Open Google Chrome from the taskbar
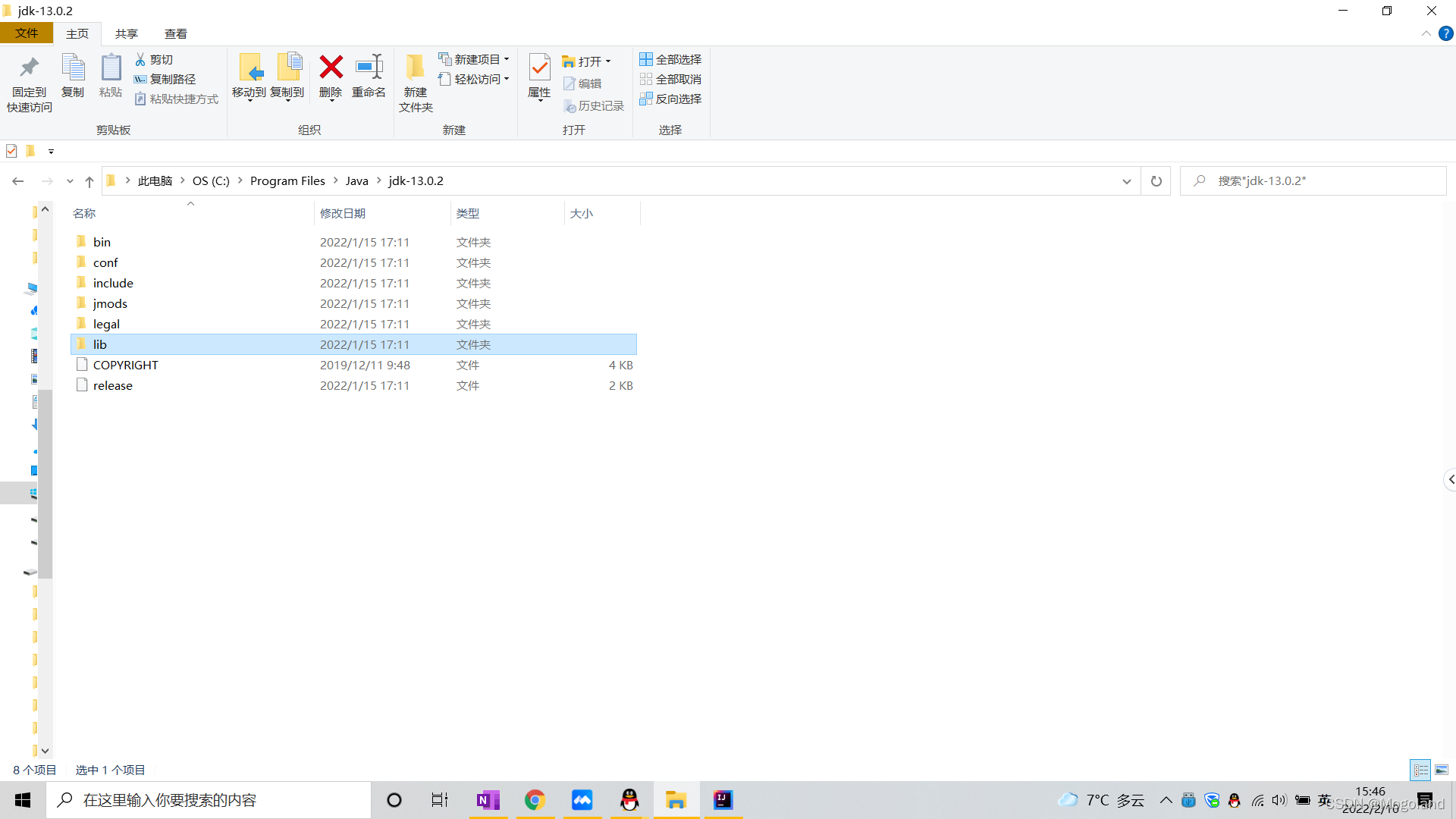This screenshot has height=819, width=1456. (535, 800)
